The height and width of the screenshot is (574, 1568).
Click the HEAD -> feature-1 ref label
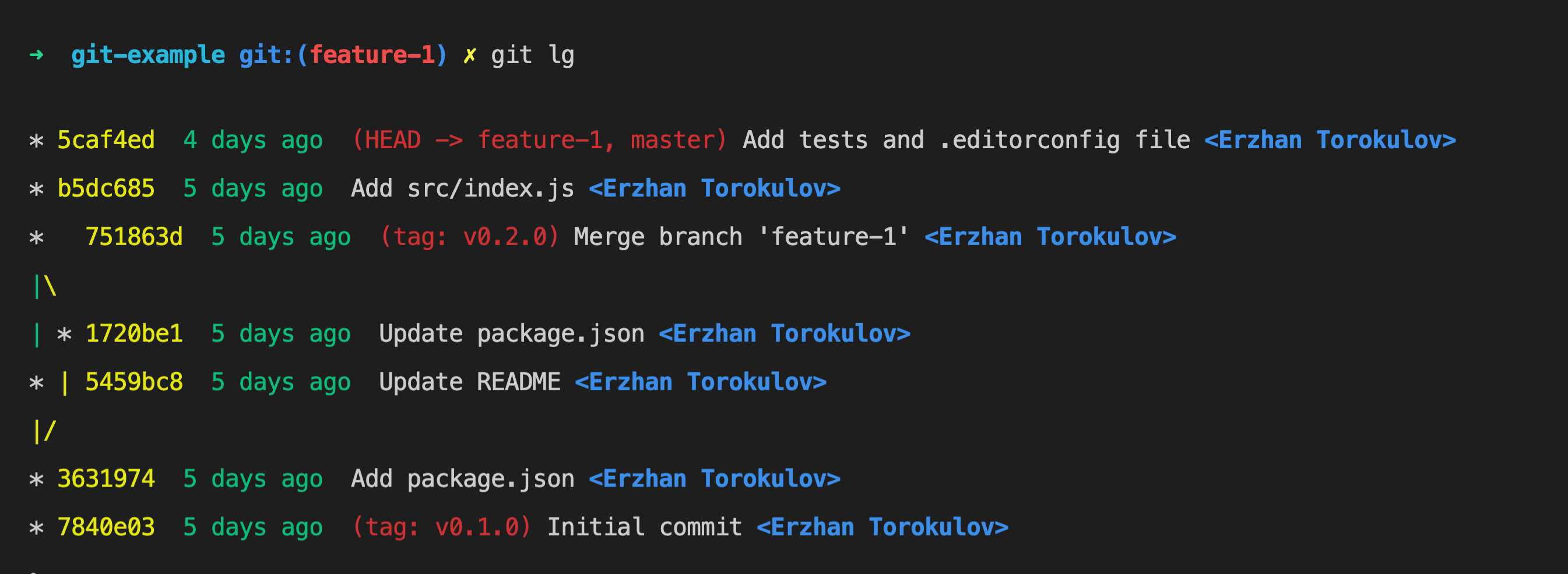(483, 140)
